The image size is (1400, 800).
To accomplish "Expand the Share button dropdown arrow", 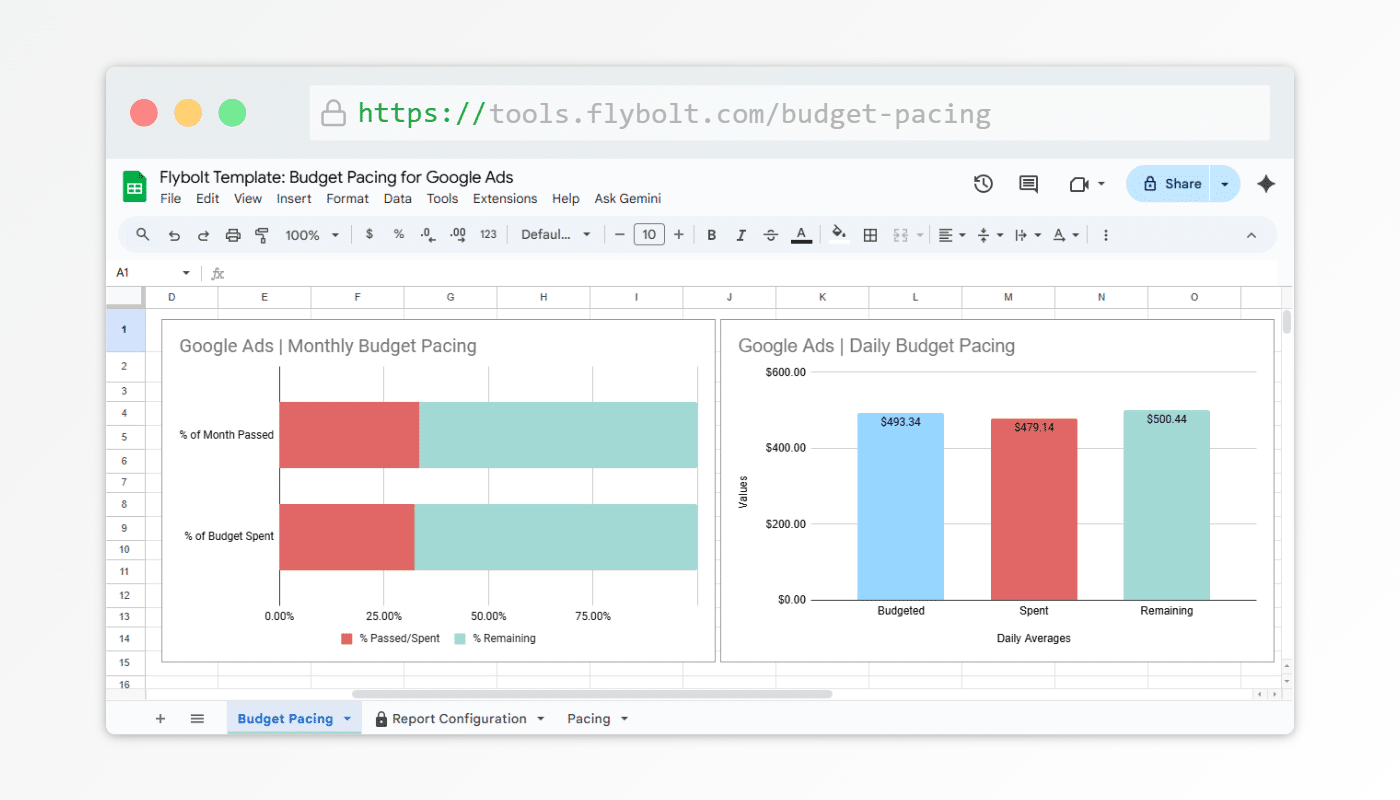I will pos(1225,184).
